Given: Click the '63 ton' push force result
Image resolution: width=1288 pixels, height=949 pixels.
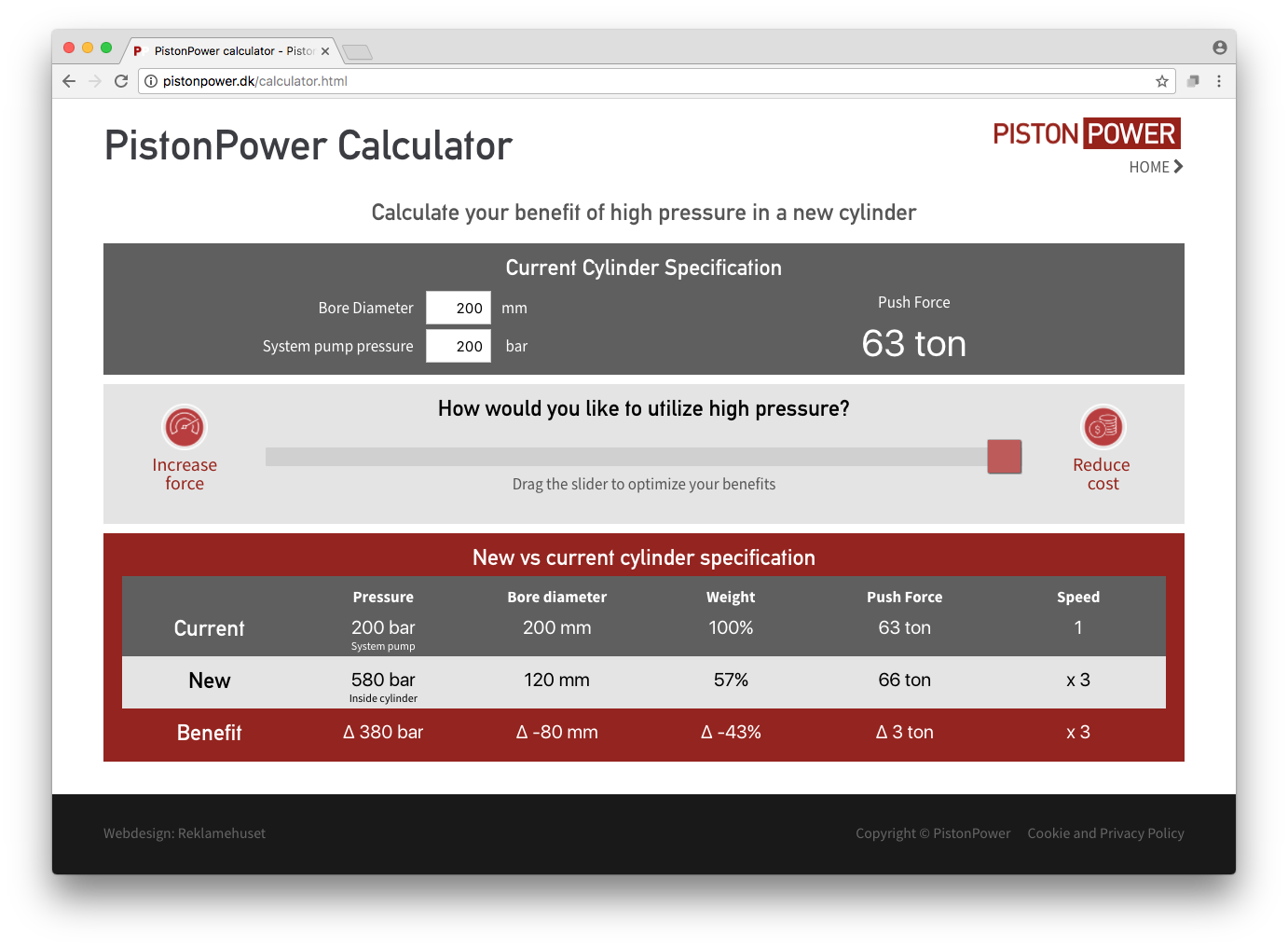Looking at the screenshot, I should point(913,344).
